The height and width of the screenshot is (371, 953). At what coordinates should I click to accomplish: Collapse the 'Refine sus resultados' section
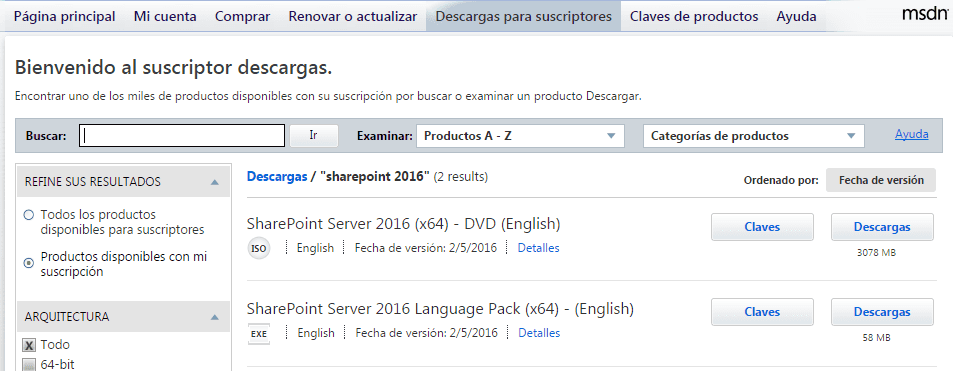click(x=214, y=182)
